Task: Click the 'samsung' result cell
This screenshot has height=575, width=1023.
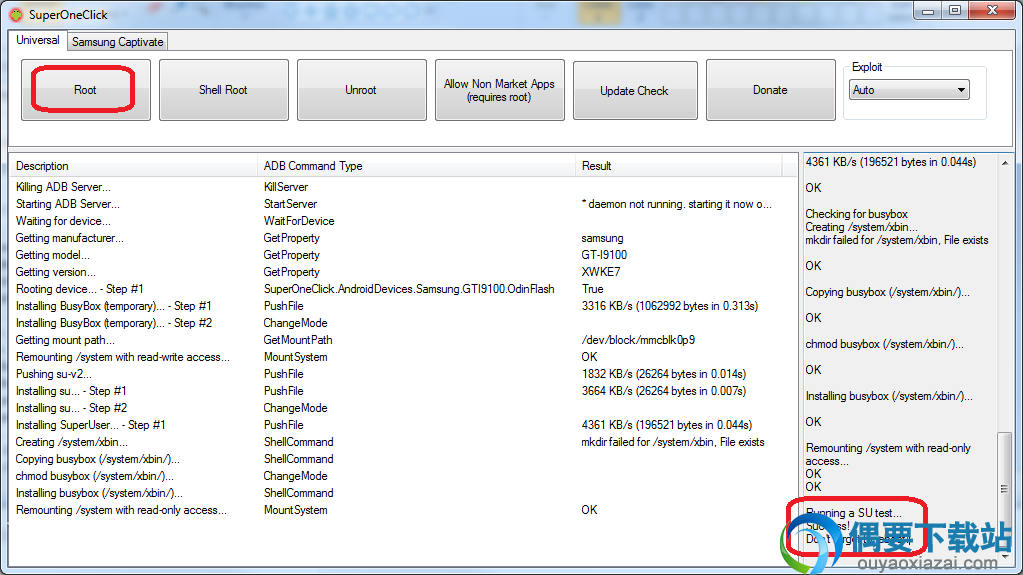Action: pos(602,238)
